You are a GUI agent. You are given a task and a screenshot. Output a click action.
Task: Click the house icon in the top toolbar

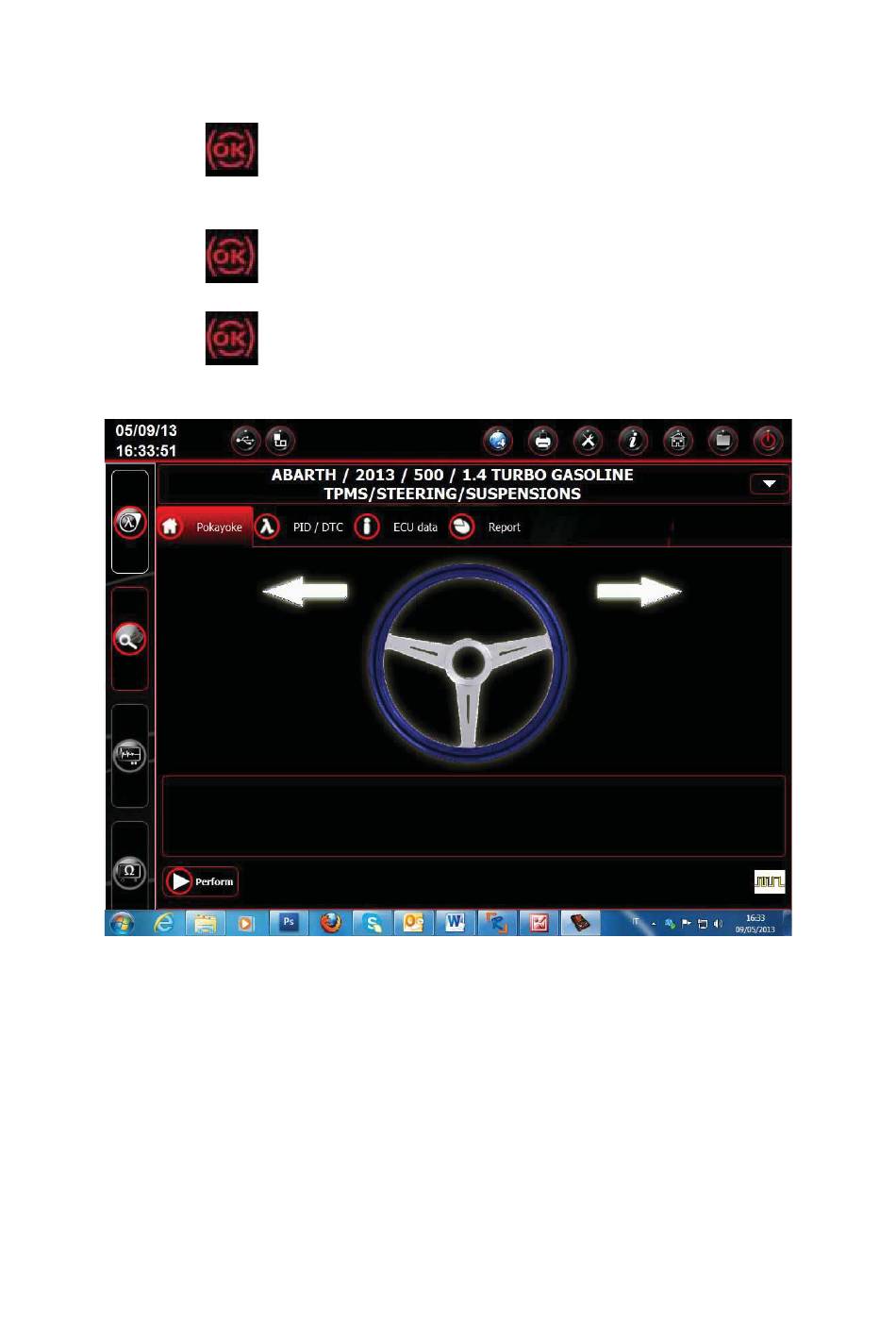pos(678,441)
